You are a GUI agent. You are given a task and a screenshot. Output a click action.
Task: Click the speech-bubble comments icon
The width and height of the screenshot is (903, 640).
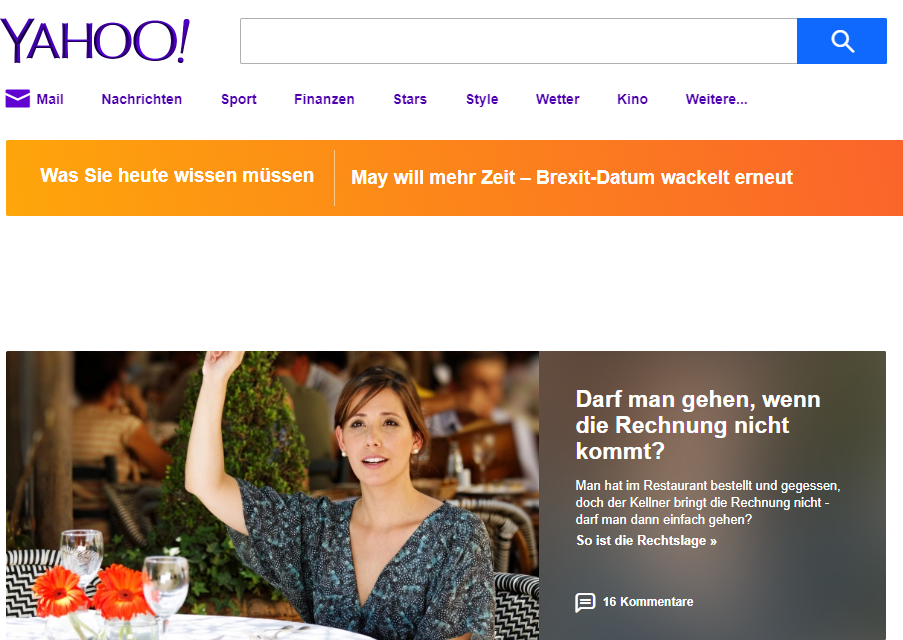[x=585, y=602]
